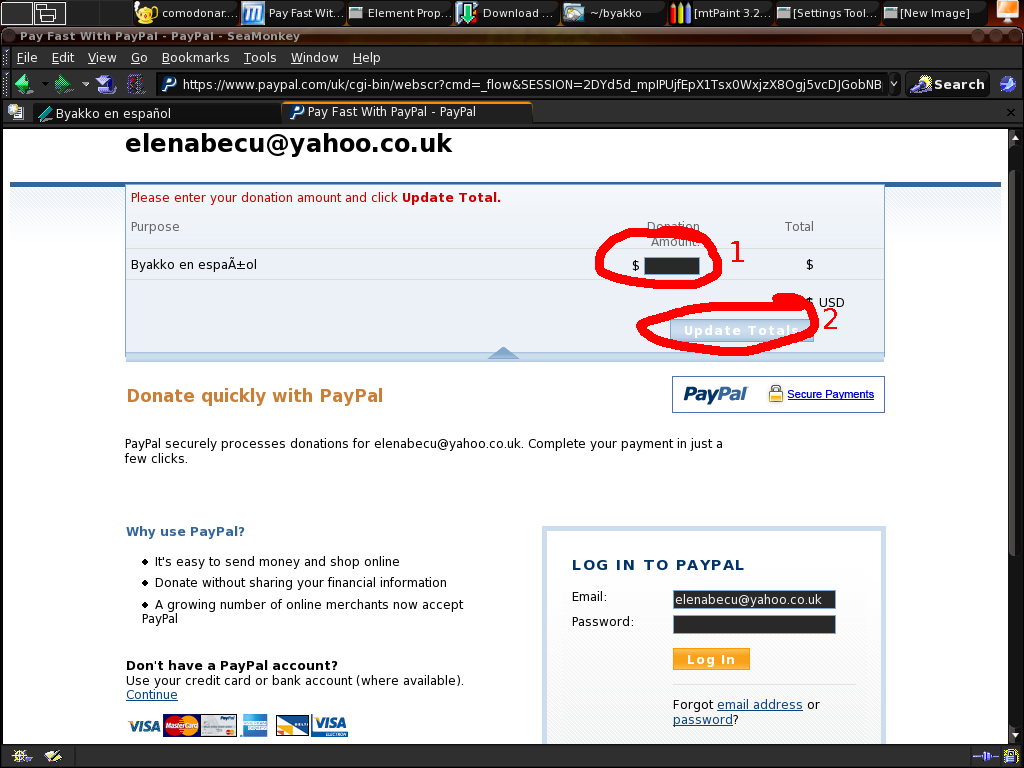The height and width of the screenshot is (768, 1024).
Task: Open the Back button history dropdown arrow
Action: [x=44, y=84]
